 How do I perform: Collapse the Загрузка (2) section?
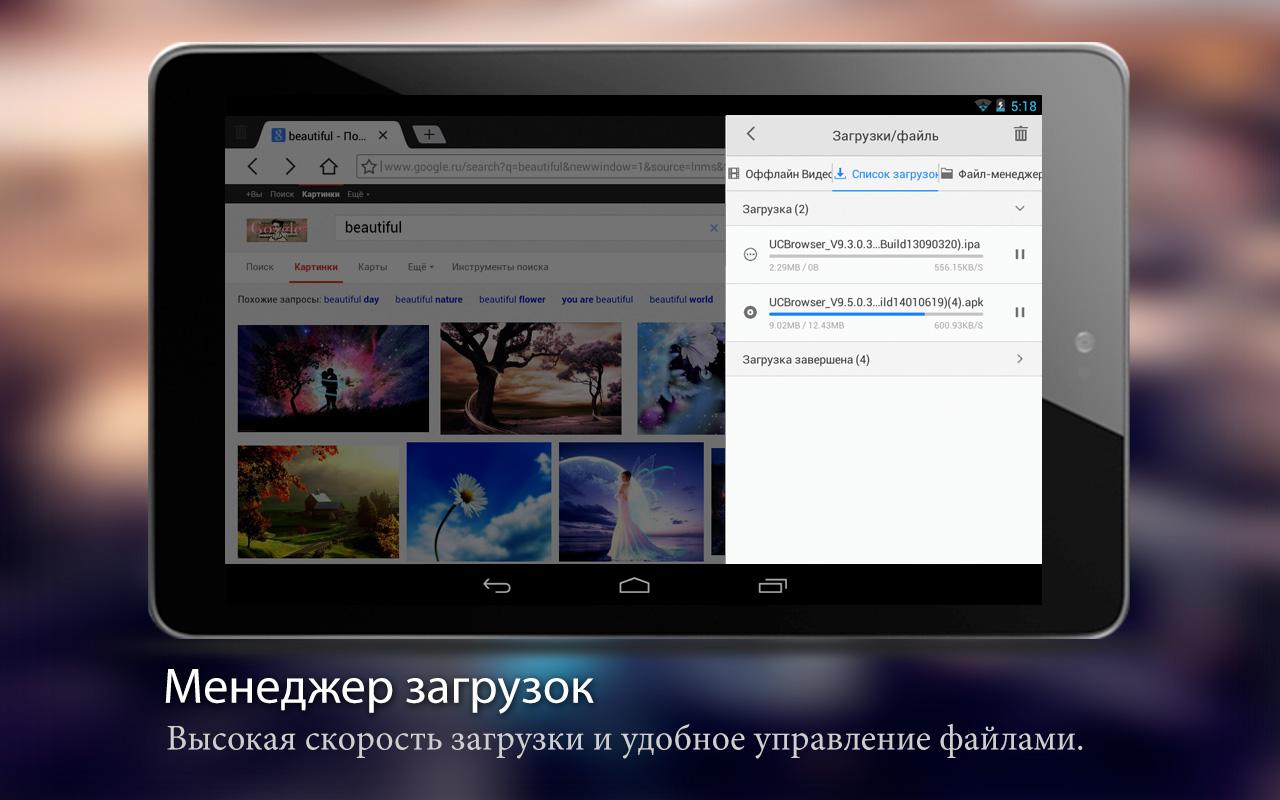click(x=1019, y=209)
